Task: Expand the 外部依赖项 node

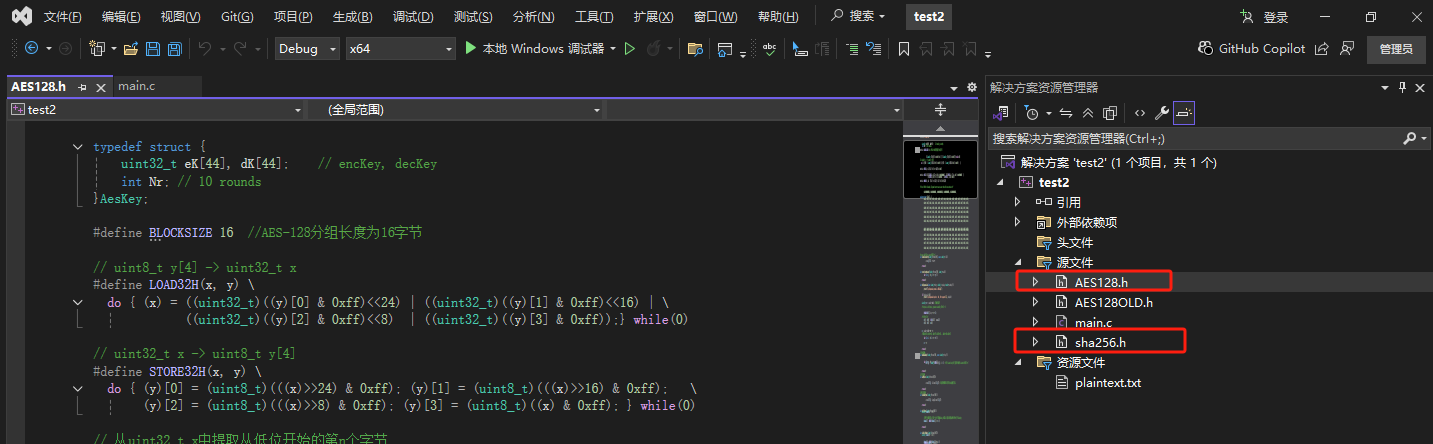Action: [1018, 222]
